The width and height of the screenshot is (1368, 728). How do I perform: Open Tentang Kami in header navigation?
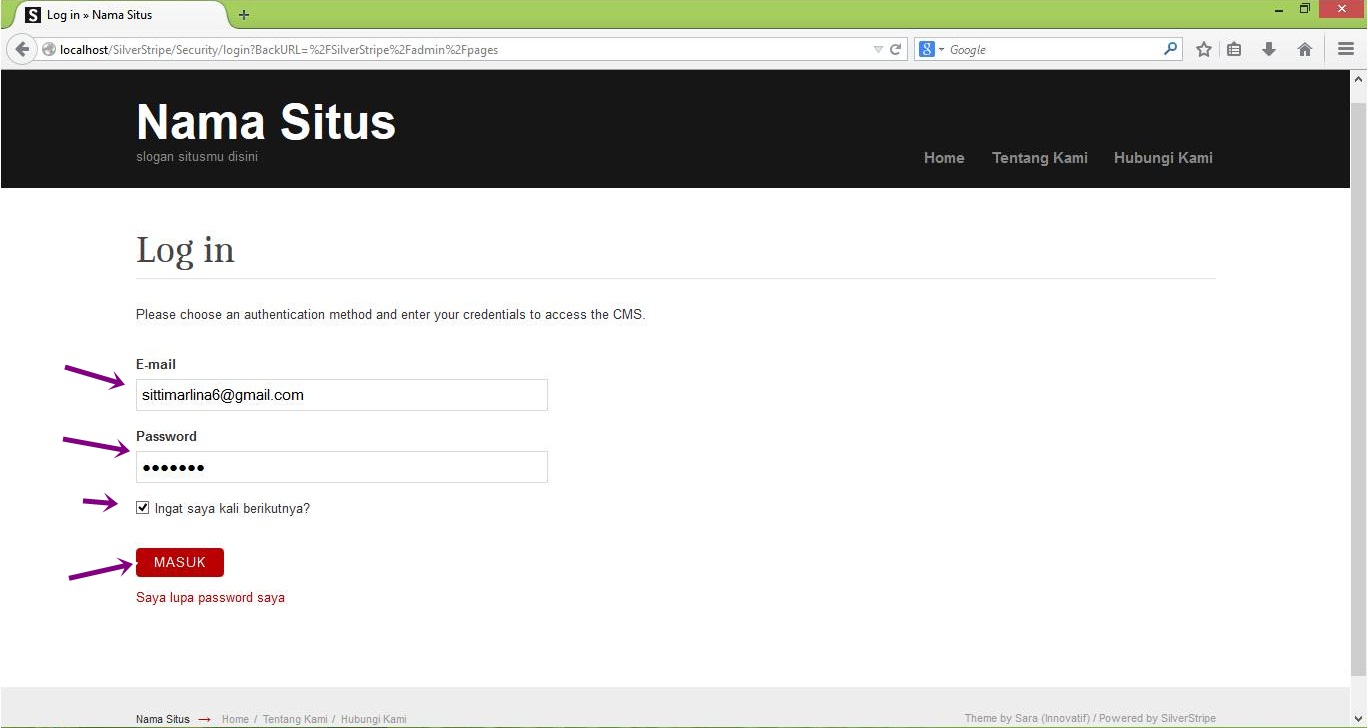(x=1039, y=158)
